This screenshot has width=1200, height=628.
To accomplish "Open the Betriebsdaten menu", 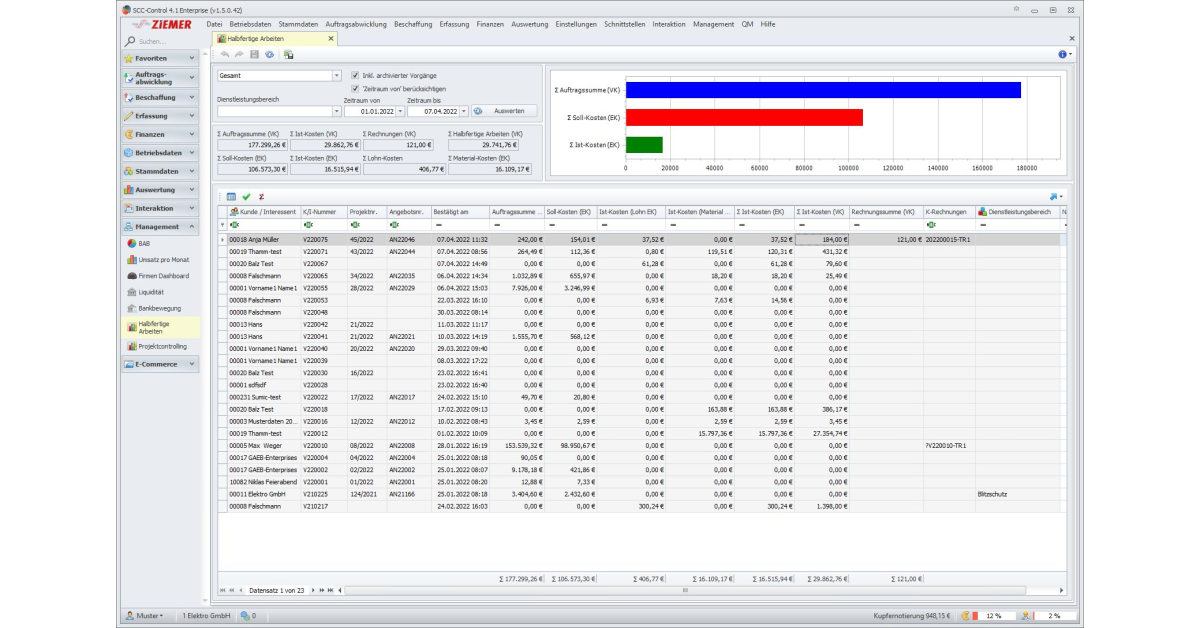I will [x=251, y=23].
